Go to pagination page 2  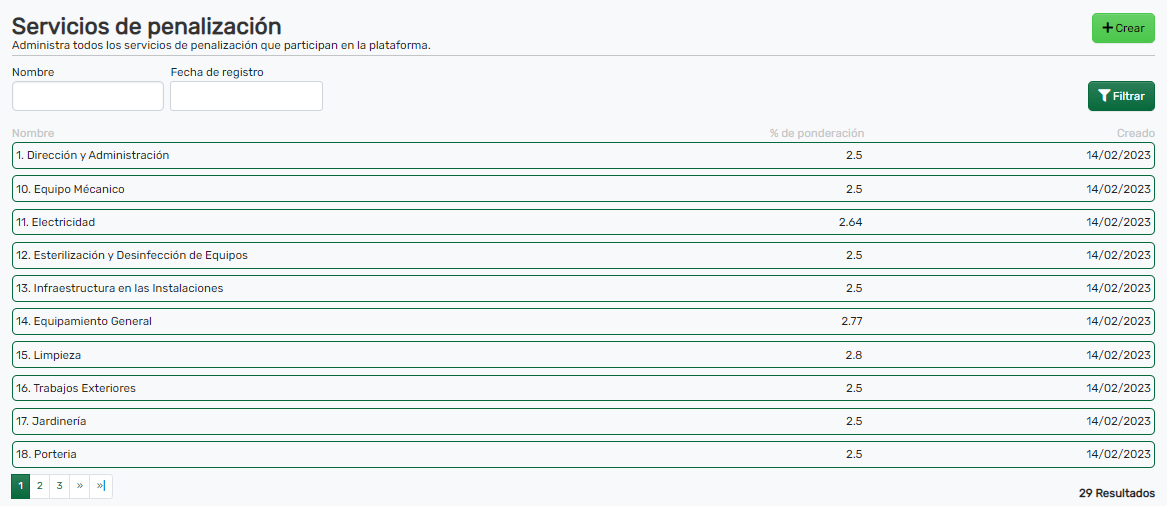[40, 486]
